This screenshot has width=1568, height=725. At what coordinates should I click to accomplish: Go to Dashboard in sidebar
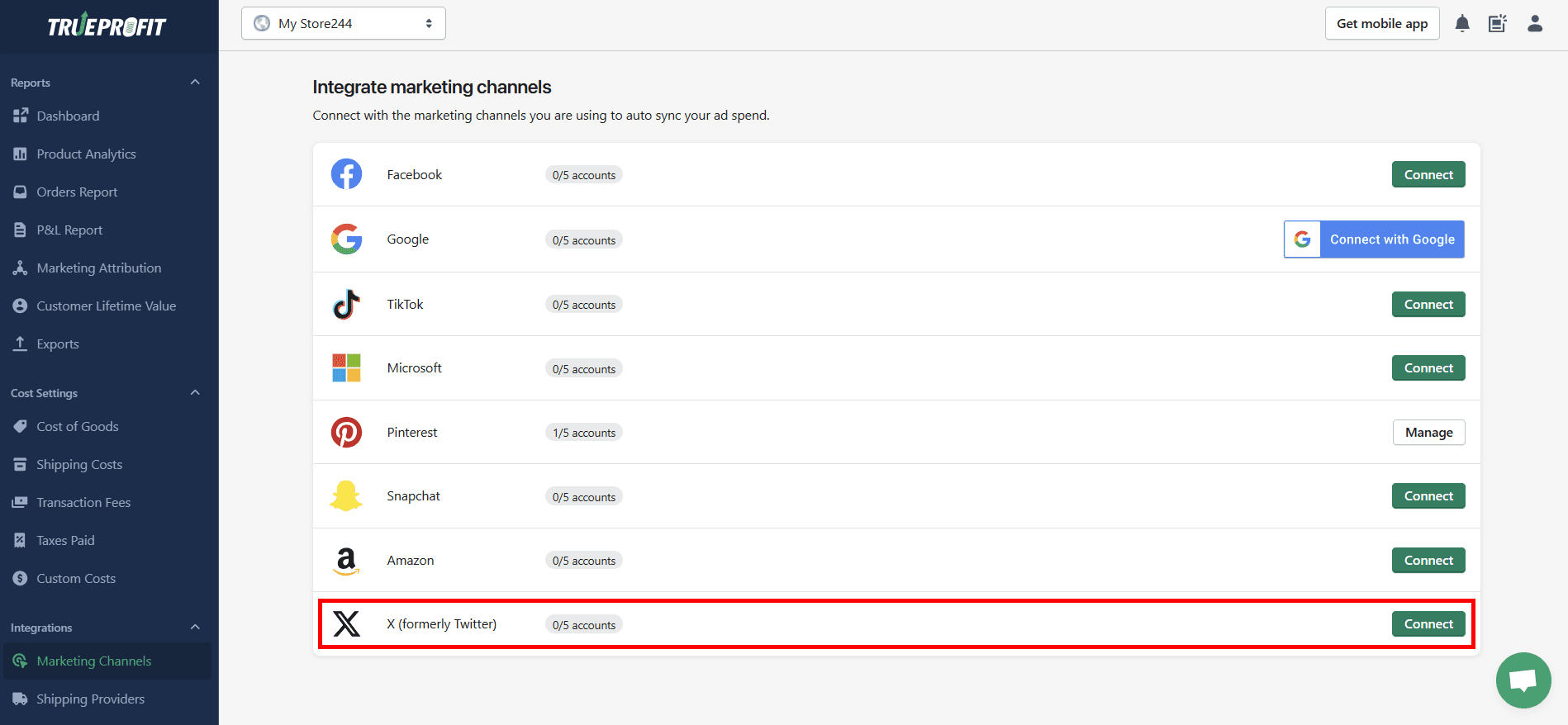(x=68, y=116)
